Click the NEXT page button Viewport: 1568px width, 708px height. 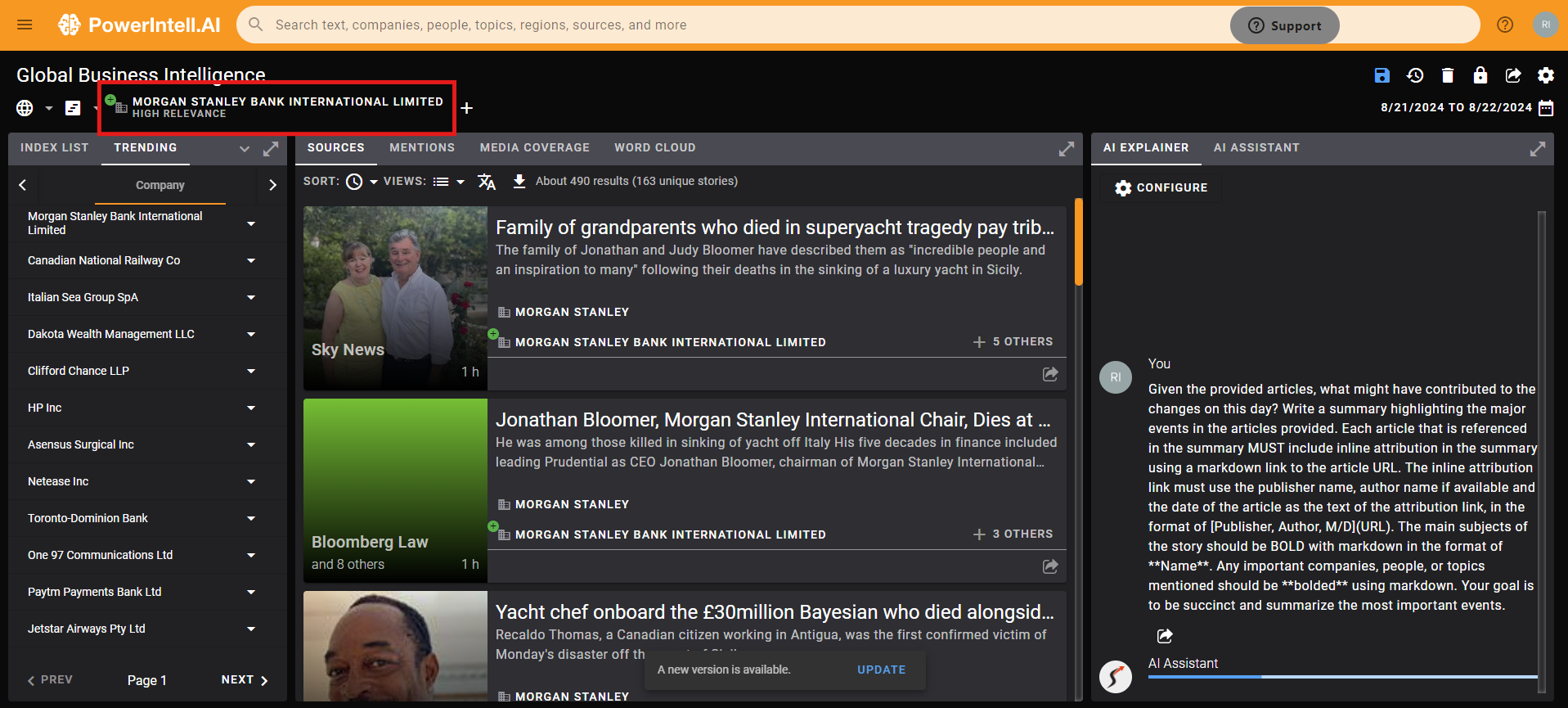point(245,680)
